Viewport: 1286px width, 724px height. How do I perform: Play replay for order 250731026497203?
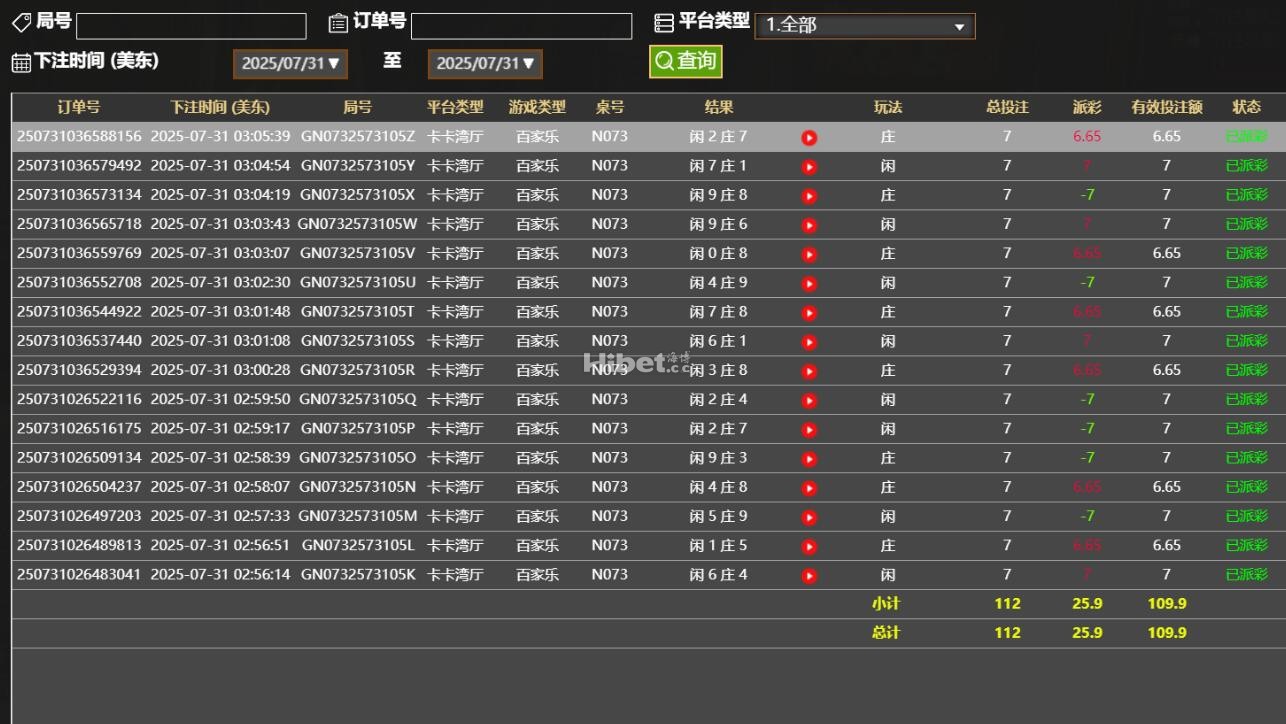click(809, 518)
